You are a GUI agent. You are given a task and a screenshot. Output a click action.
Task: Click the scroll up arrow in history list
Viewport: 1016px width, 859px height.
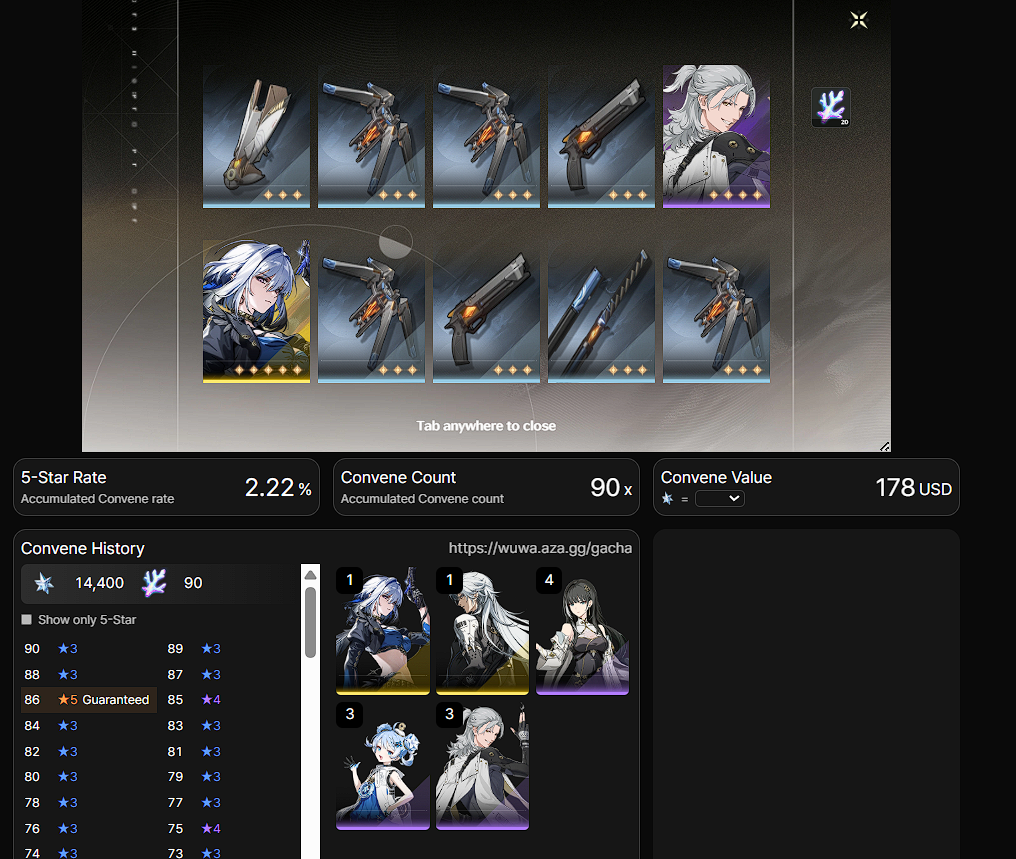310,575
